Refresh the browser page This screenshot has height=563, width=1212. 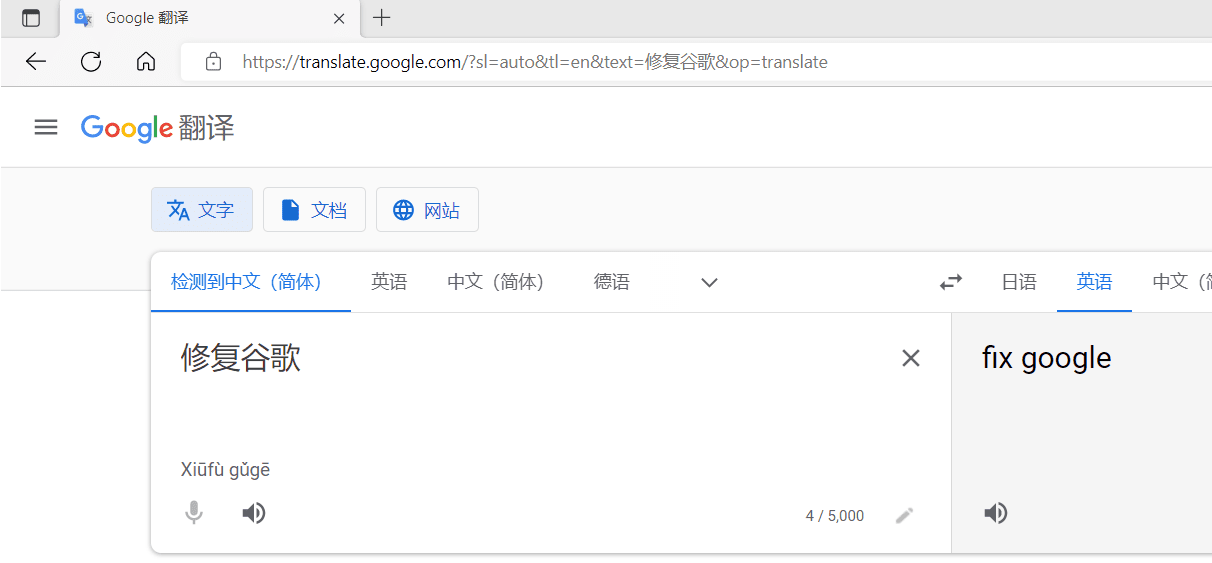point(91,62)
